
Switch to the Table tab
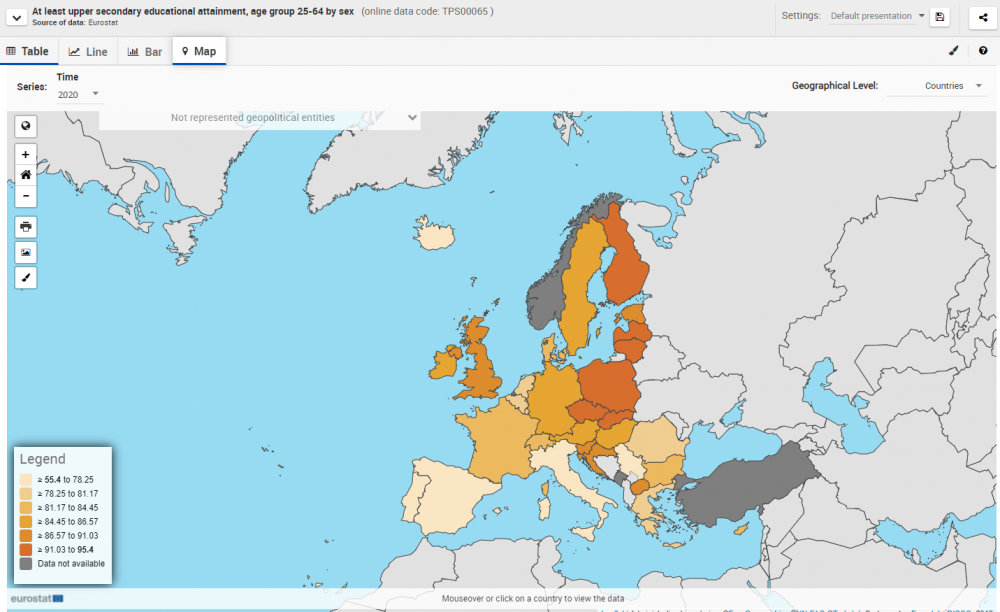[28, 52]
